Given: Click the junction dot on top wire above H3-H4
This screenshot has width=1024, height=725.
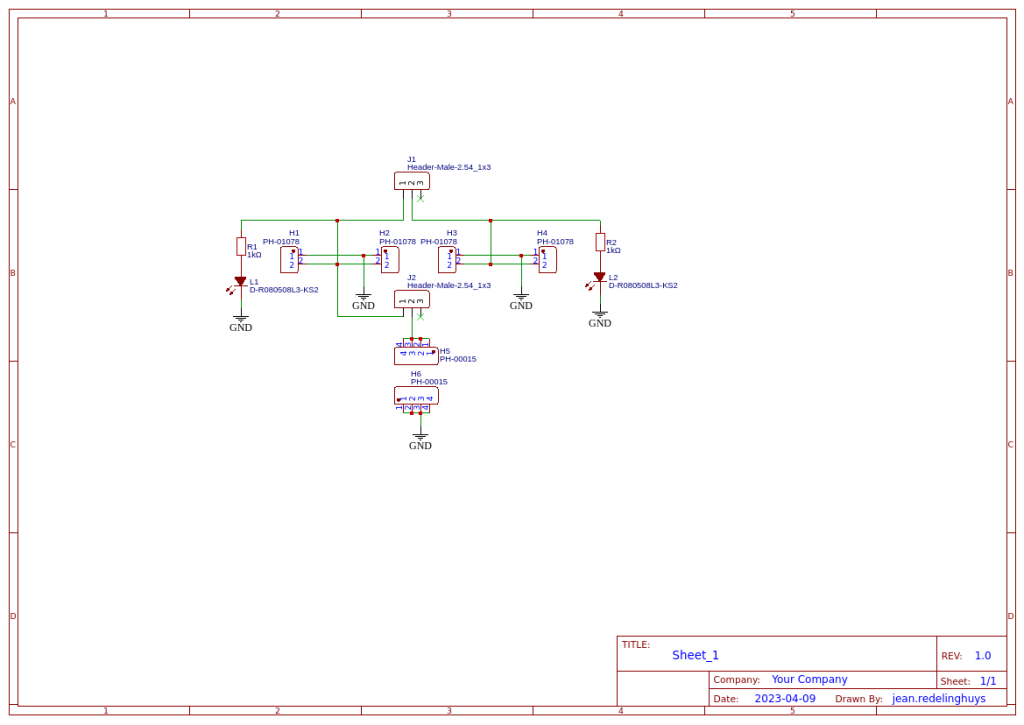Looking at the screenshot, I should point(490,221).
